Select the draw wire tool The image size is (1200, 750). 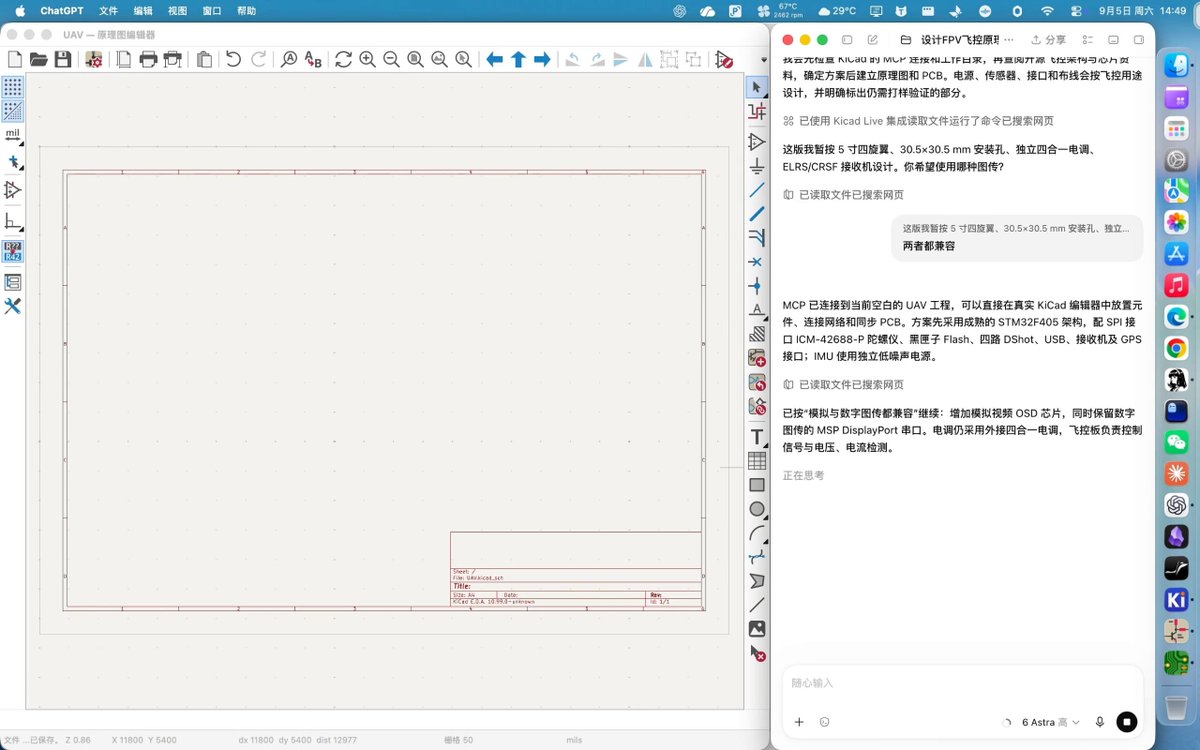click(x=757, y=190)
